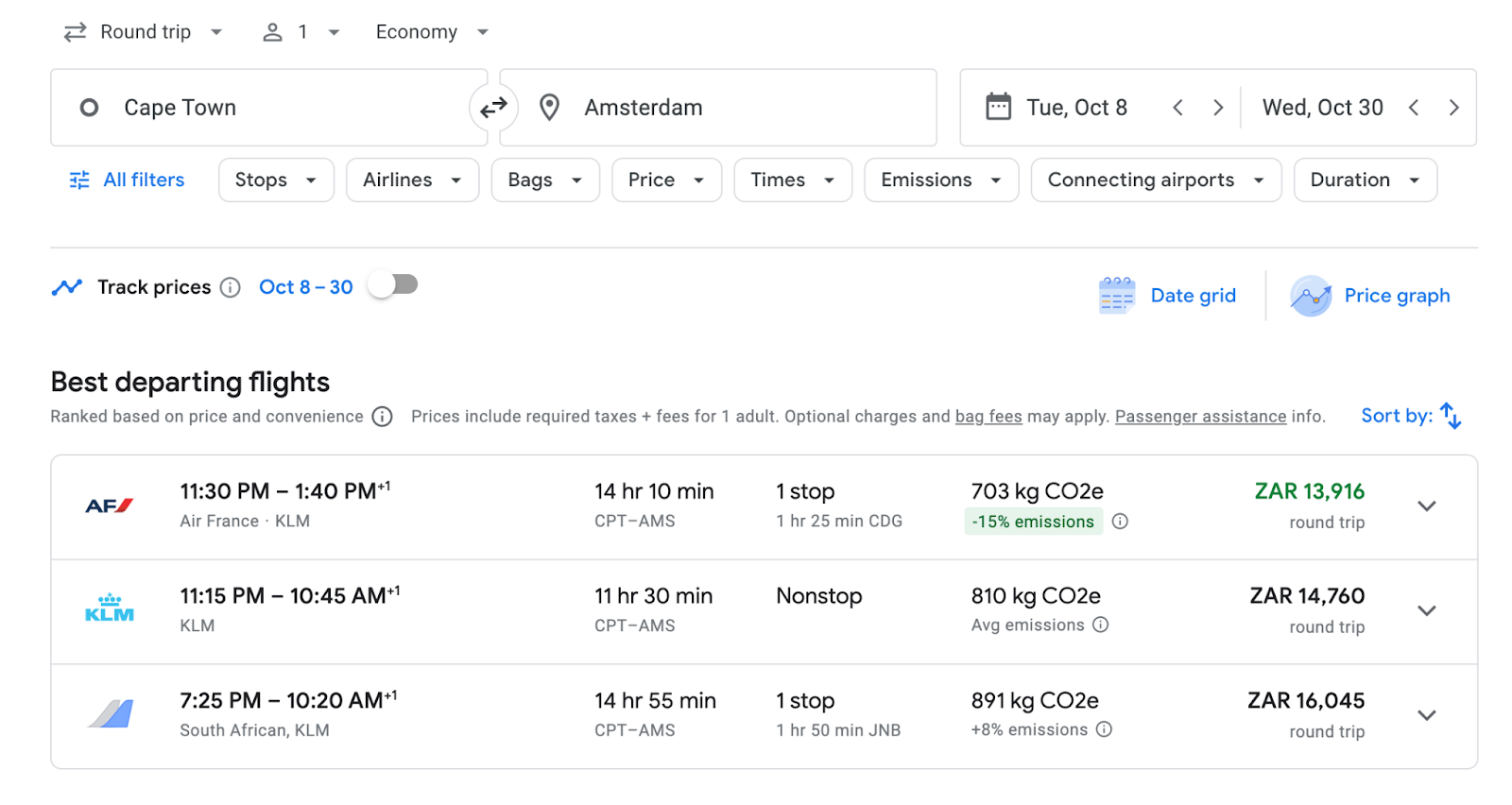This screenshot has width=1512, height=805.
Task: Click the Date grid calendar icon
Action: (x=1117, y=296)
